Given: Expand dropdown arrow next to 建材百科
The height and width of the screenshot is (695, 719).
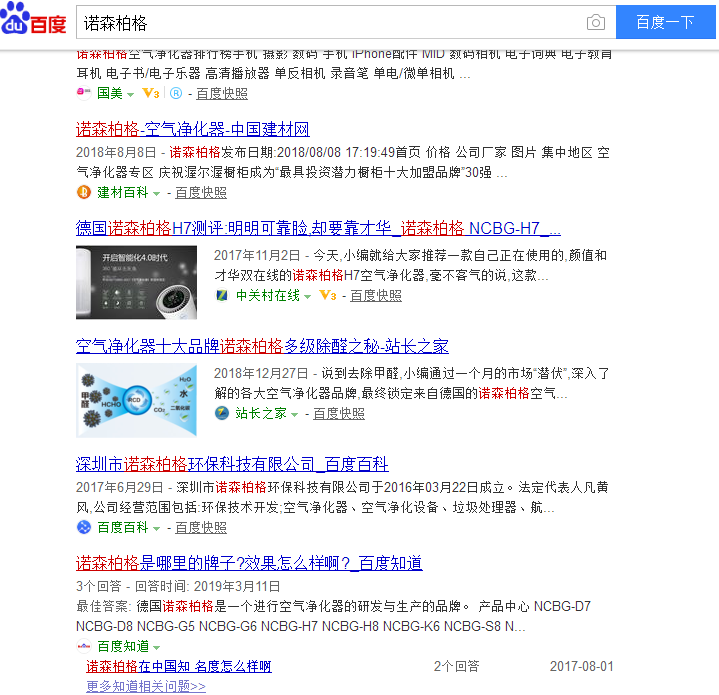Looking at the screenshot, I should coord(156,193).
